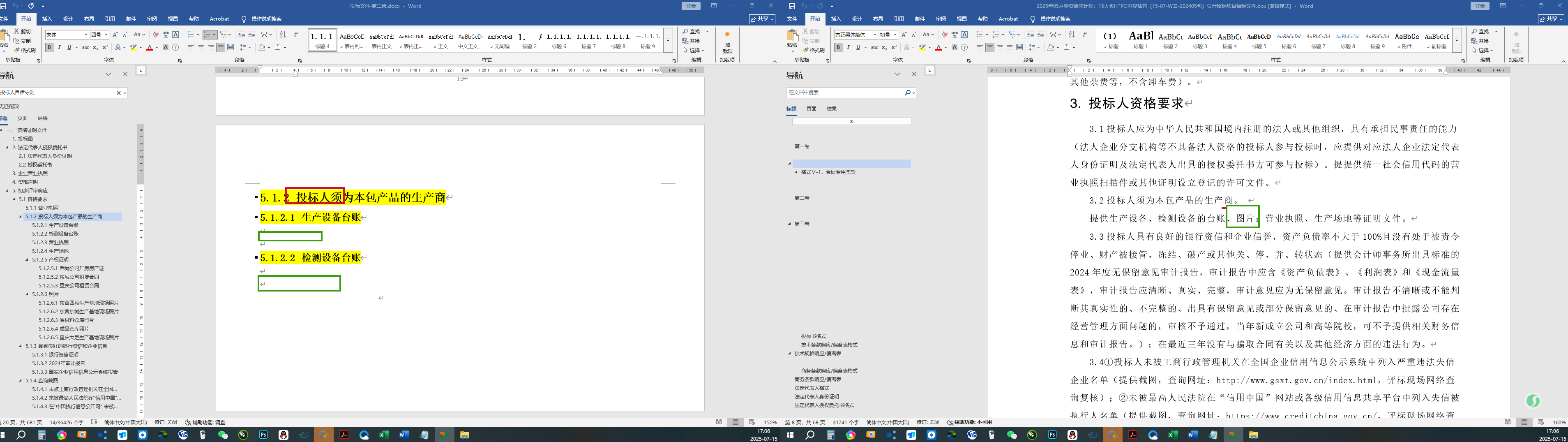Image resolution: width=1568 pixels, height=442 pixels.
Task: Click Format Painter in the left Word window
Action: (x=23, y=51)
